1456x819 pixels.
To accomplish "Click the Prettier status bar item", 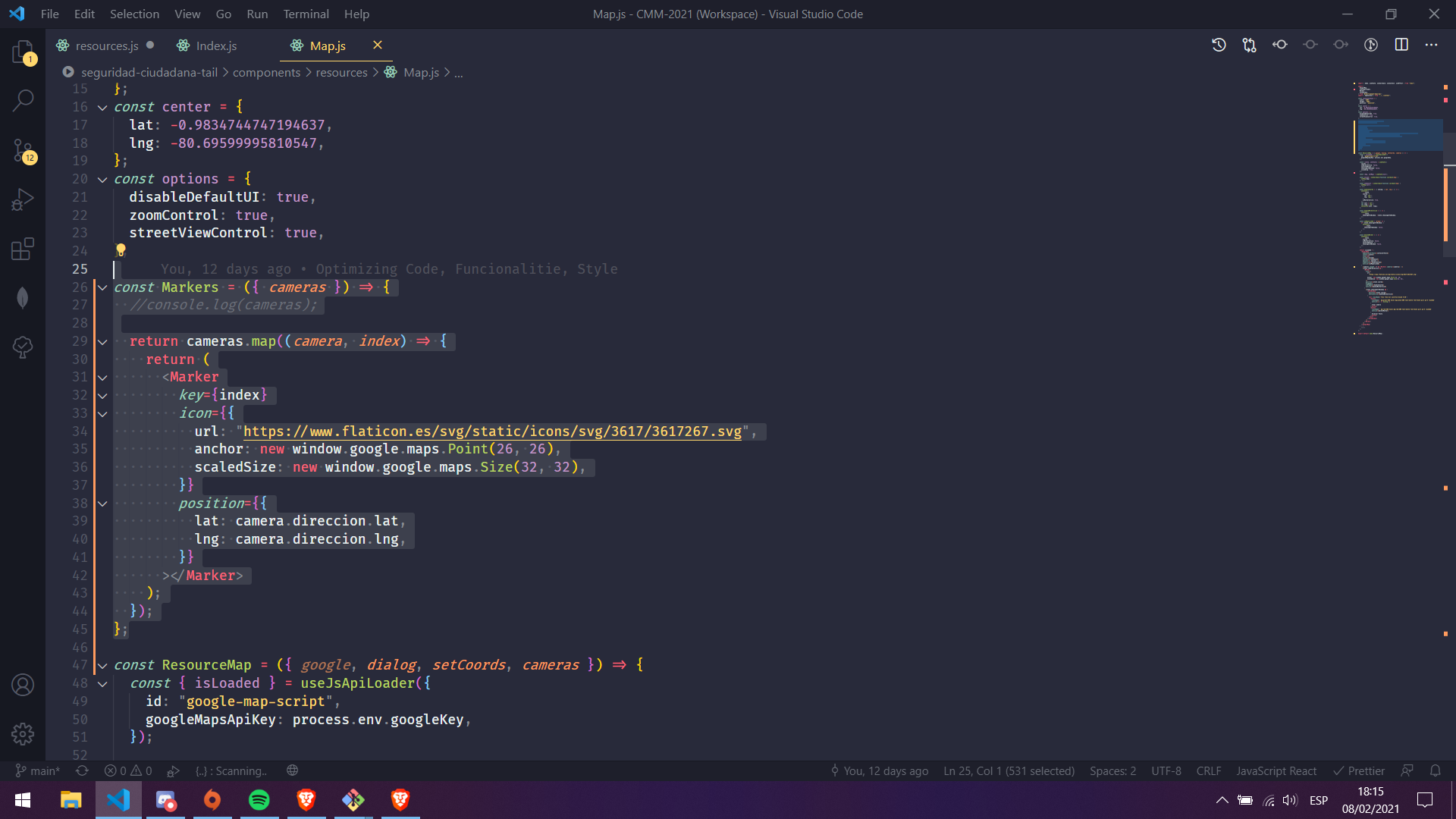I will (1358, 770).
